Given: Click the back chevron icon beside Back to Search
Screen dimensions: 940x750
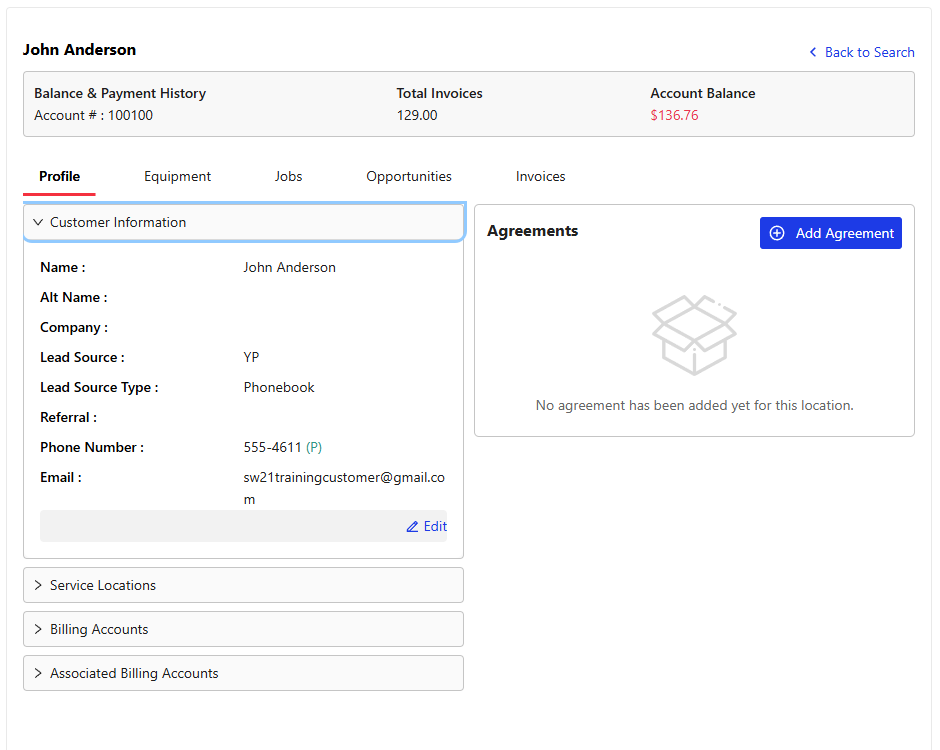Looking at the screenshot, I should point(813,52).
